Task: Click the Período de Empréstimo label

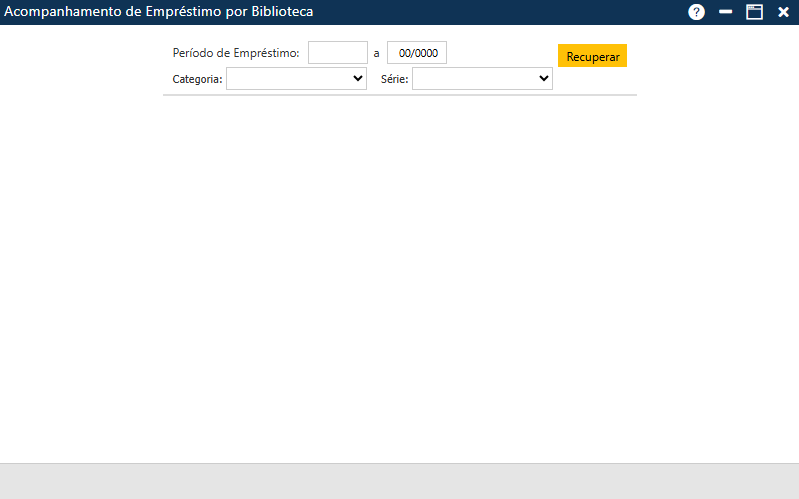Action: 236,53
